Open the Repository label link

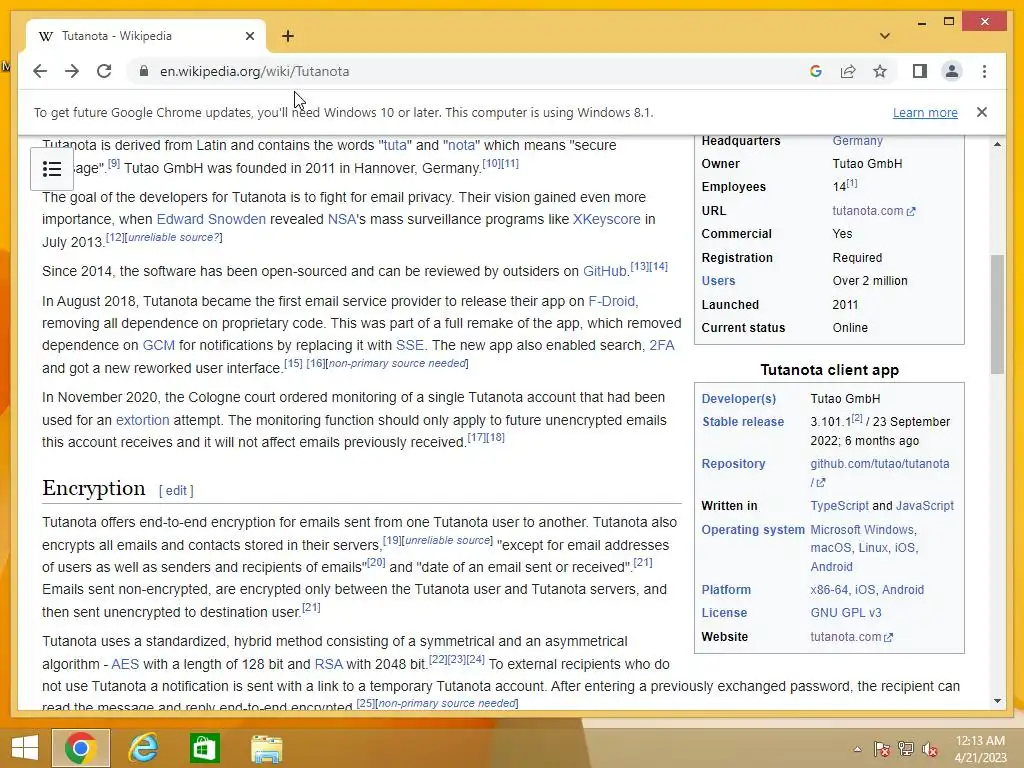click(x=733, y=464)
